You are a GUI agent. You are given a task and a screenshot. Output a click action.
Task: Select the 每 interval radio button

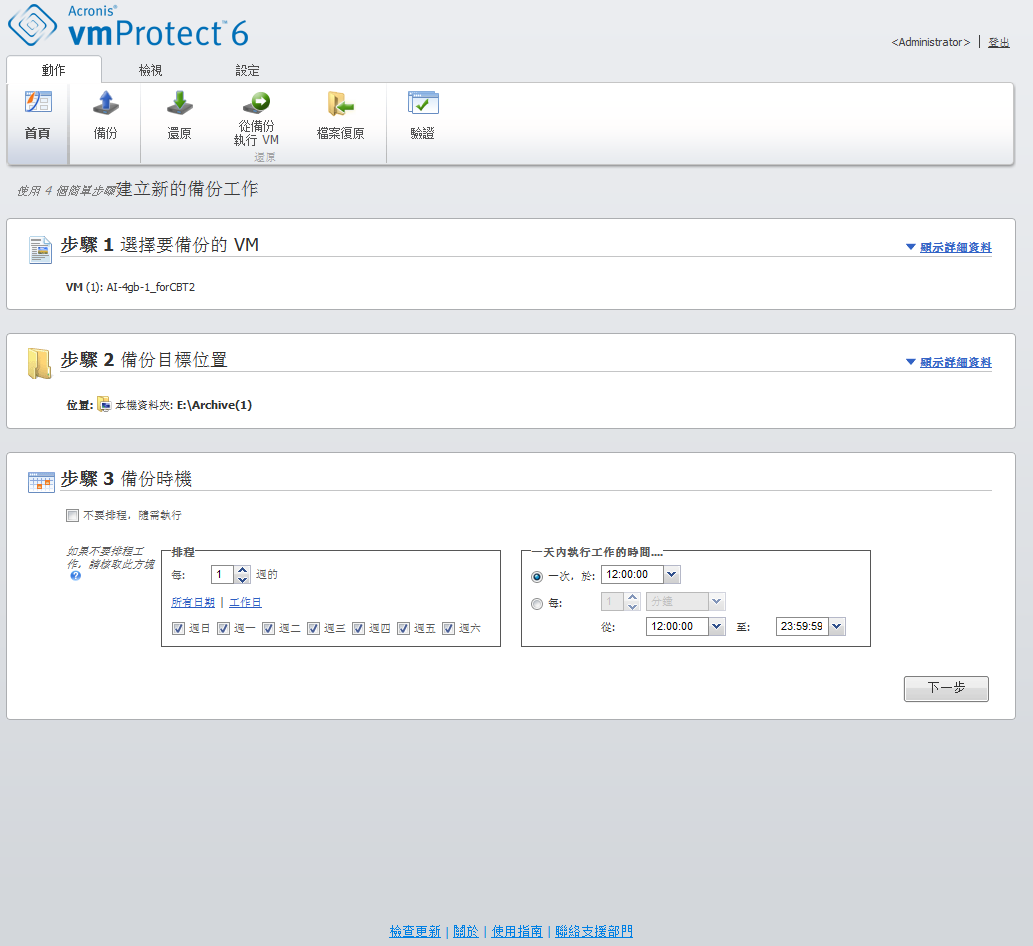click(x=538, y=603)
